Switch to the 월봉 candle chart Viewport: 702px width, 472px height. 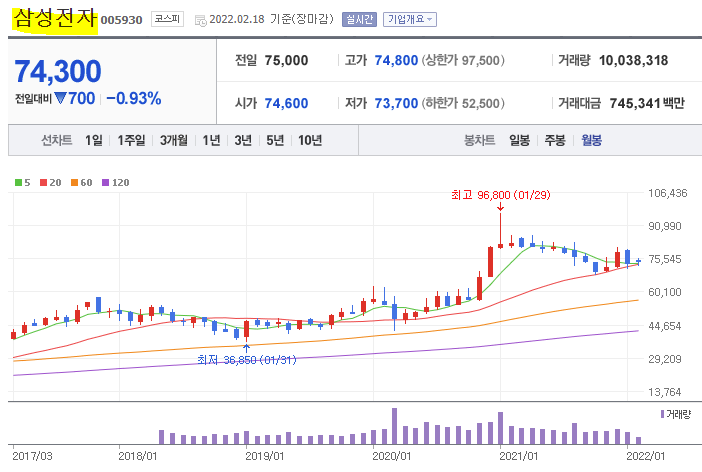pos(591,141)
